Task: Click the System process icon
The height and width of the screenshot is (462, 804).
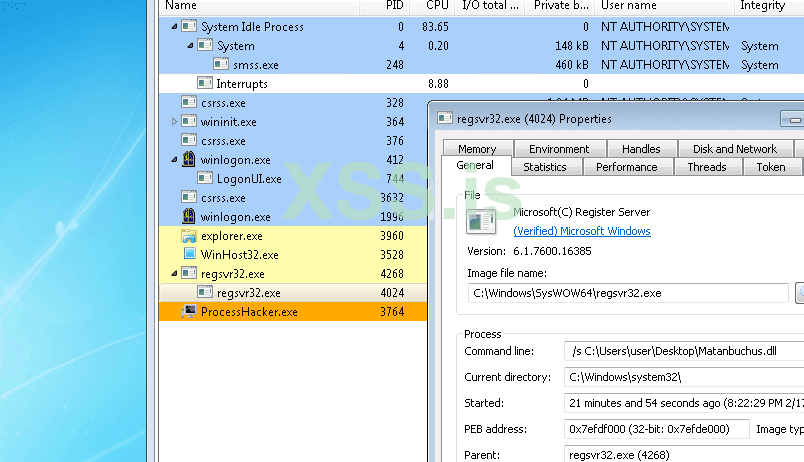Action: pos(205,45)
